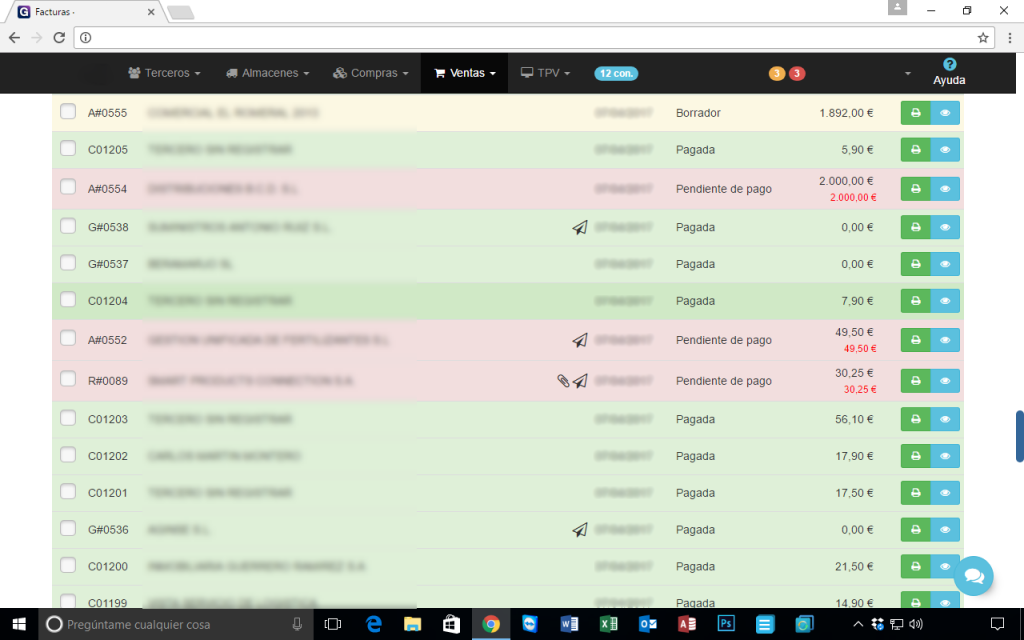Open Excel from the Windows taskbar
The image size is (1024, 640).
point(607,624)
